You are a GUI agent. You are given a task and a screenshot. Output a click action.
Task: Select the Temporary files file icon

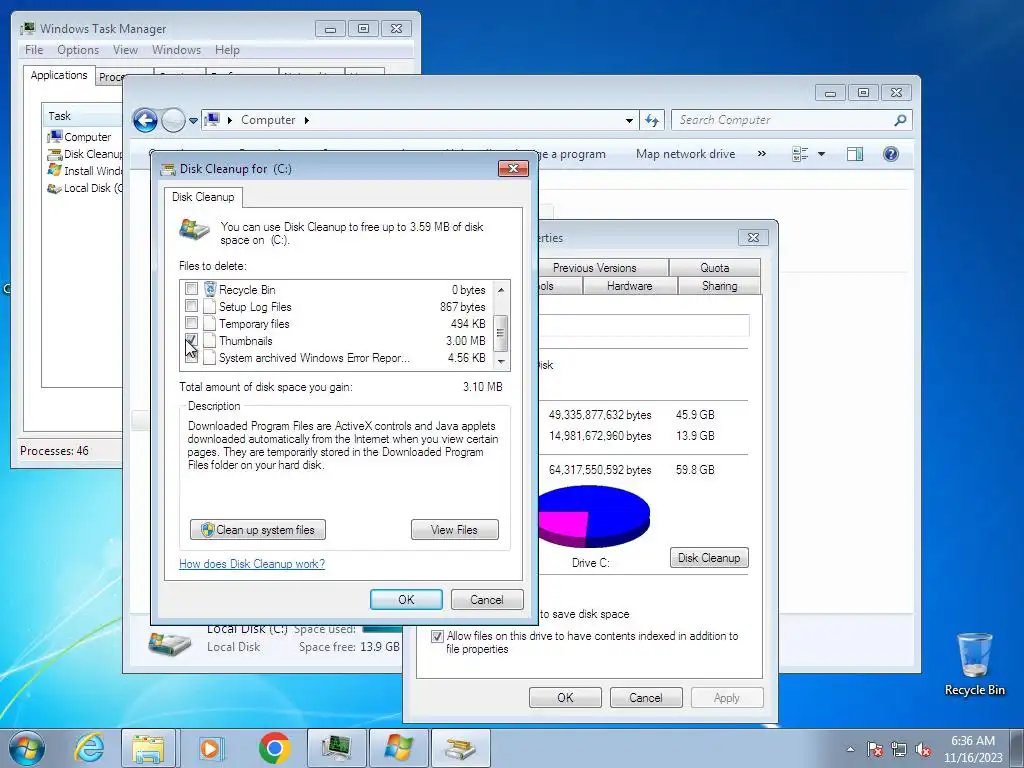pos(210,323)
